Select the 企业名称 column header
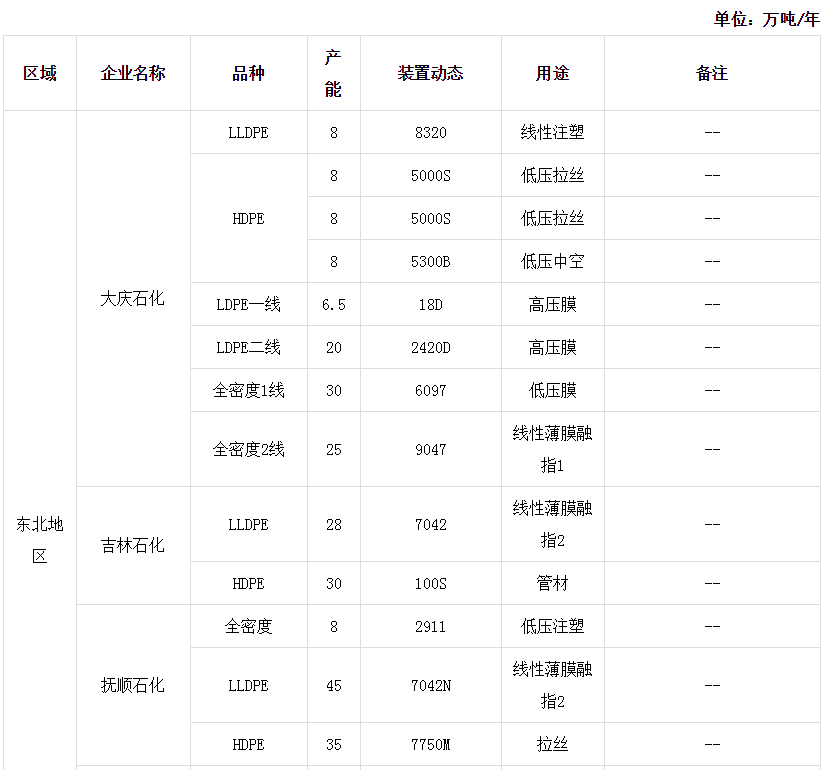This screenshot has height=770, width=826. (x=133, y=74)
